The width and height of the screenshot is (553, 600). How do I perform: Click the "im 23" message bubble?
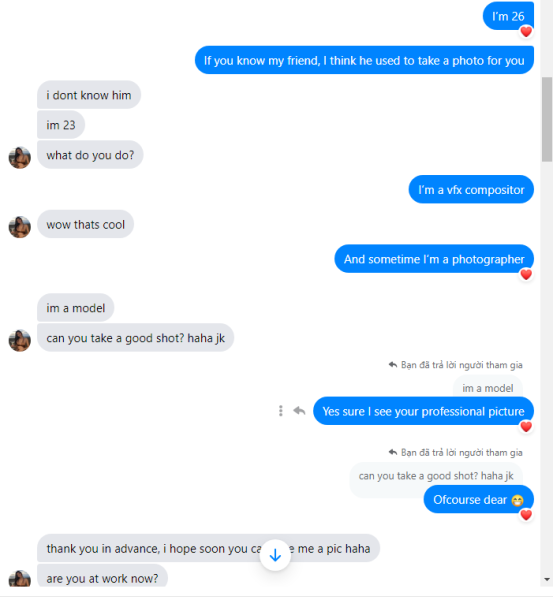tap(61, 125)
